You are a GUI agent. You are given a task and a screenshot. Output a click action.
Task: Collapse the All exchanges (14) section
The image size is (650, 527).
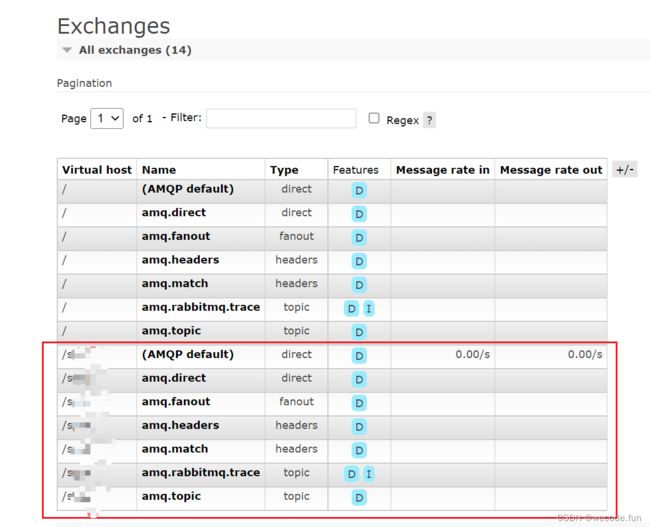(x=127, y=50)
